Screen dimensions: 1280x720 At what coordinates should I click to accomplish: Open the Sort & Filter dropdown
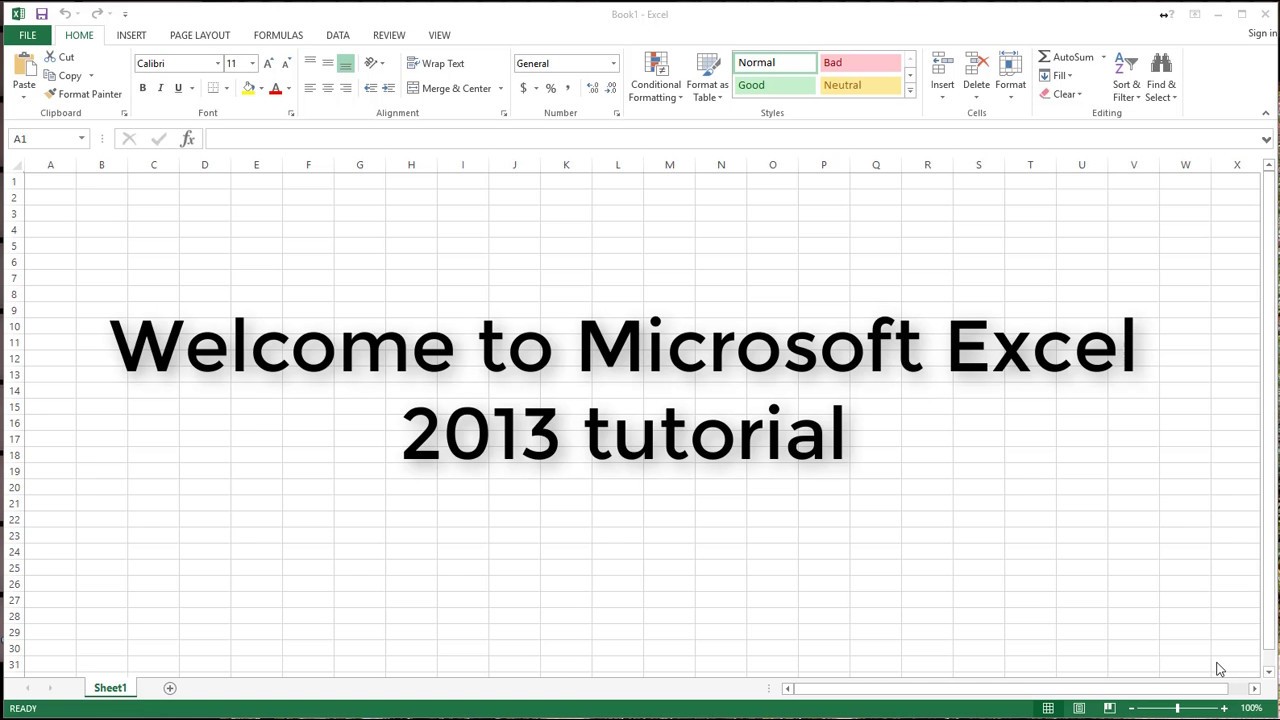[x=1127, y=77]
